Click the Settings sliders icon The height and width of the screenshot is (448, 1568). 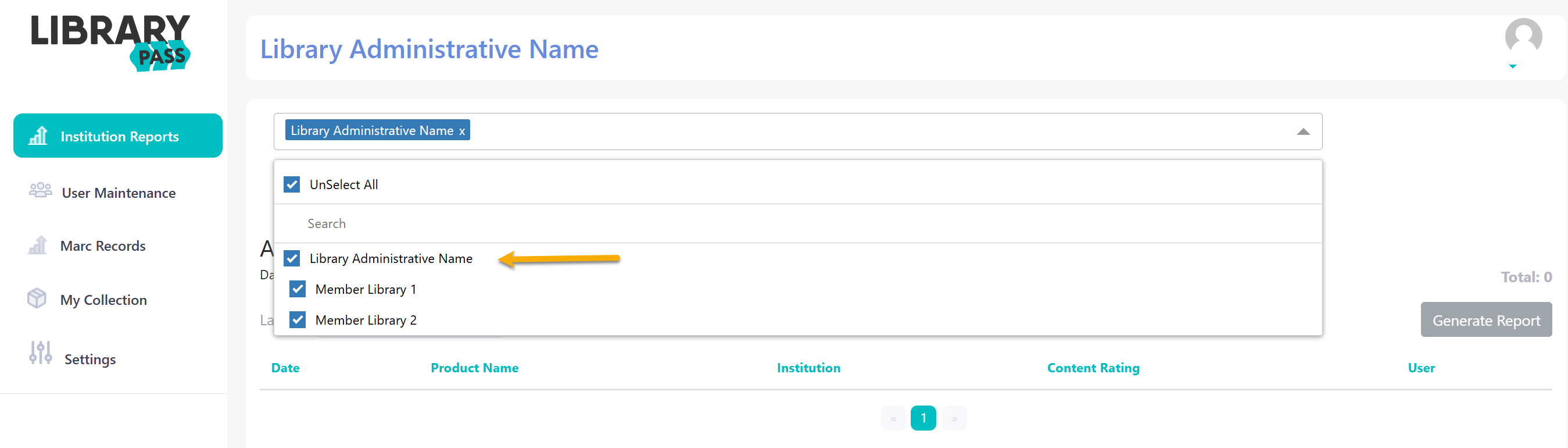(x=40, y=353)
